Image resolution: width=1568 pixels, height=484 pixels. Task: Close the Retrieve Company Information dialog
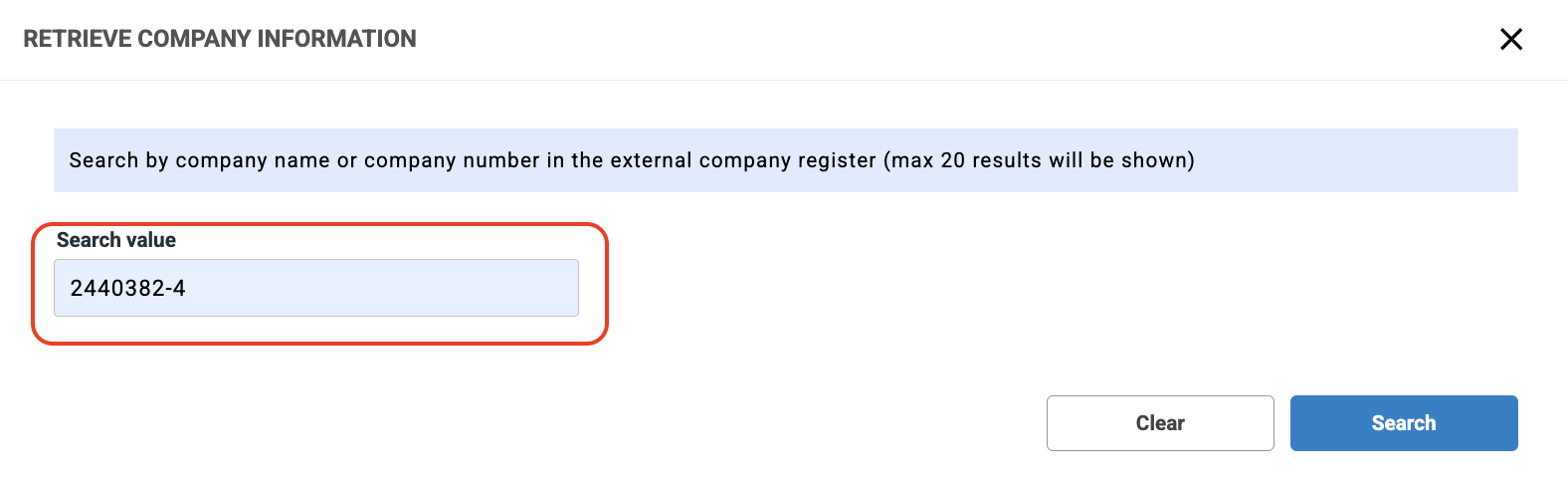click(1510, 39)
